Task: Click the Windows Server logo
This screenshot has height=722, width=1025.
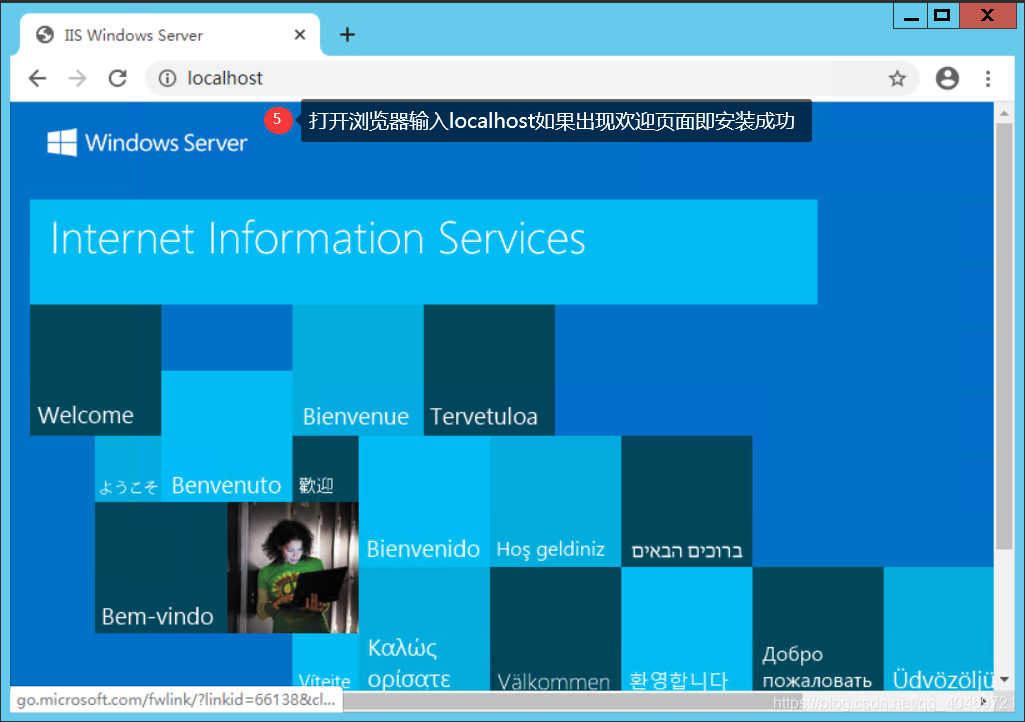Action: tap(147, 143)
